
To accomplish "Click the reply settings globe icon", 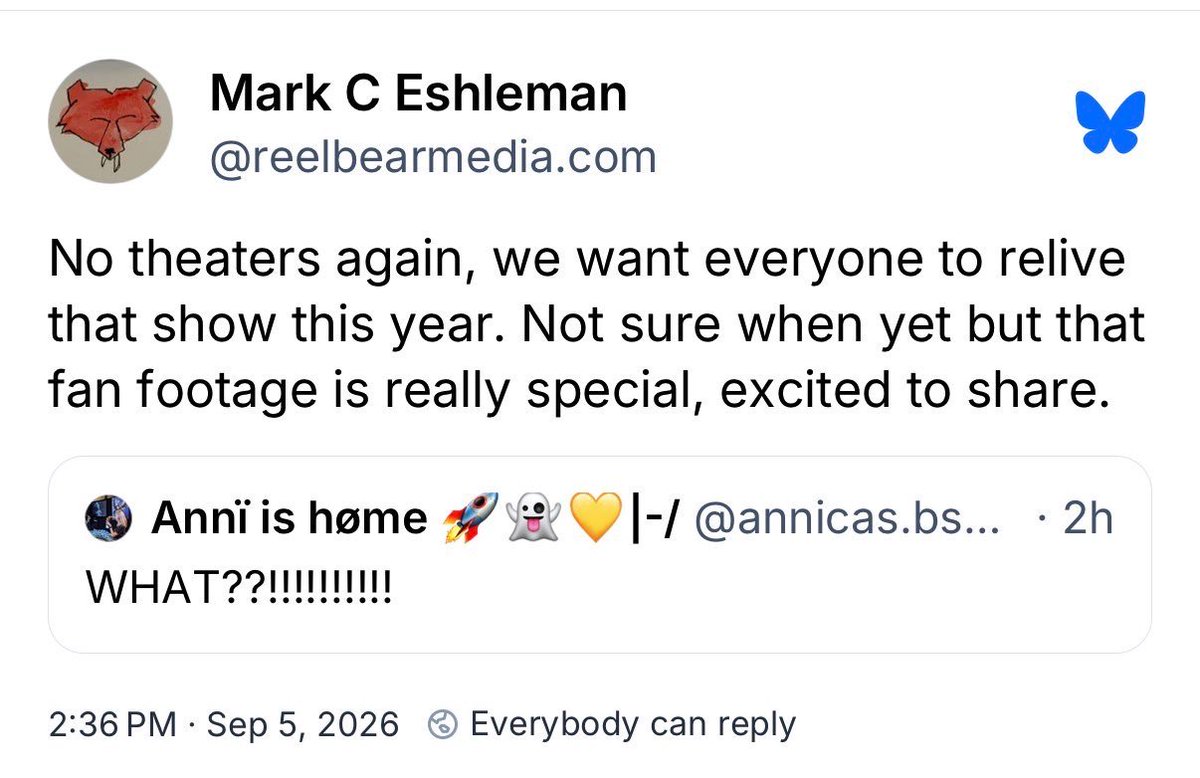I will [441, 724].
